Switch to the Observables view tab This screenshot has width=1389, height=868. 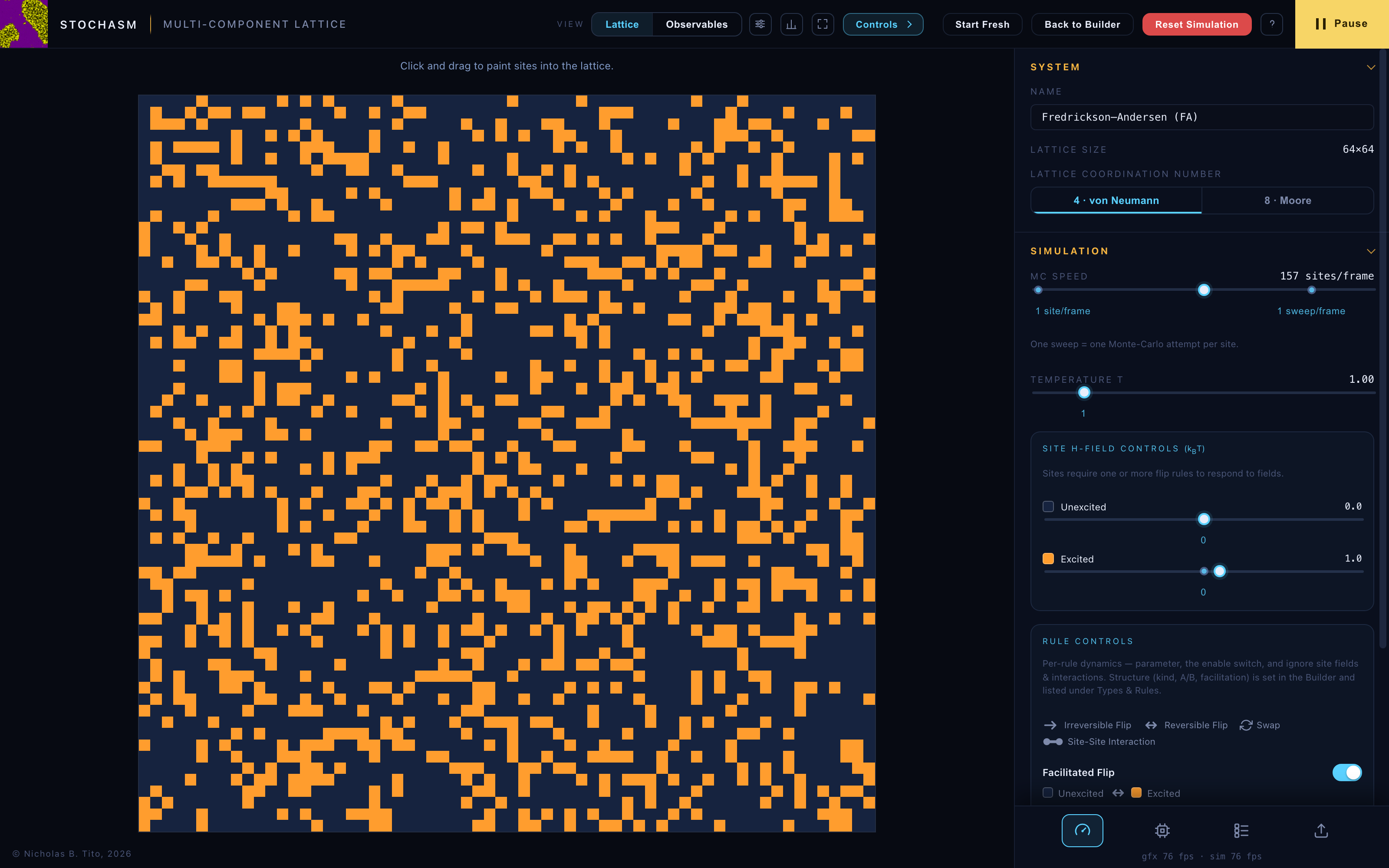pyautogui.click(x=696, y=24)
